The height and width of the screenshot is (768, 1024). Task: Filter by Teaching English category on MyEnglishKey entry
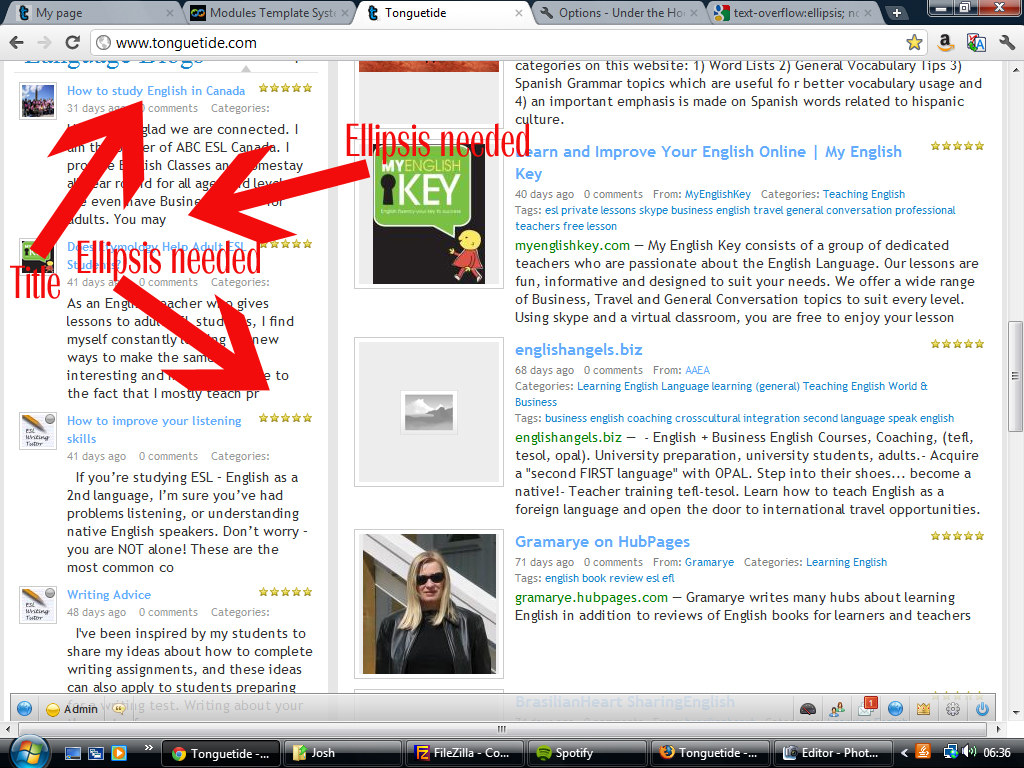(863, 194)
